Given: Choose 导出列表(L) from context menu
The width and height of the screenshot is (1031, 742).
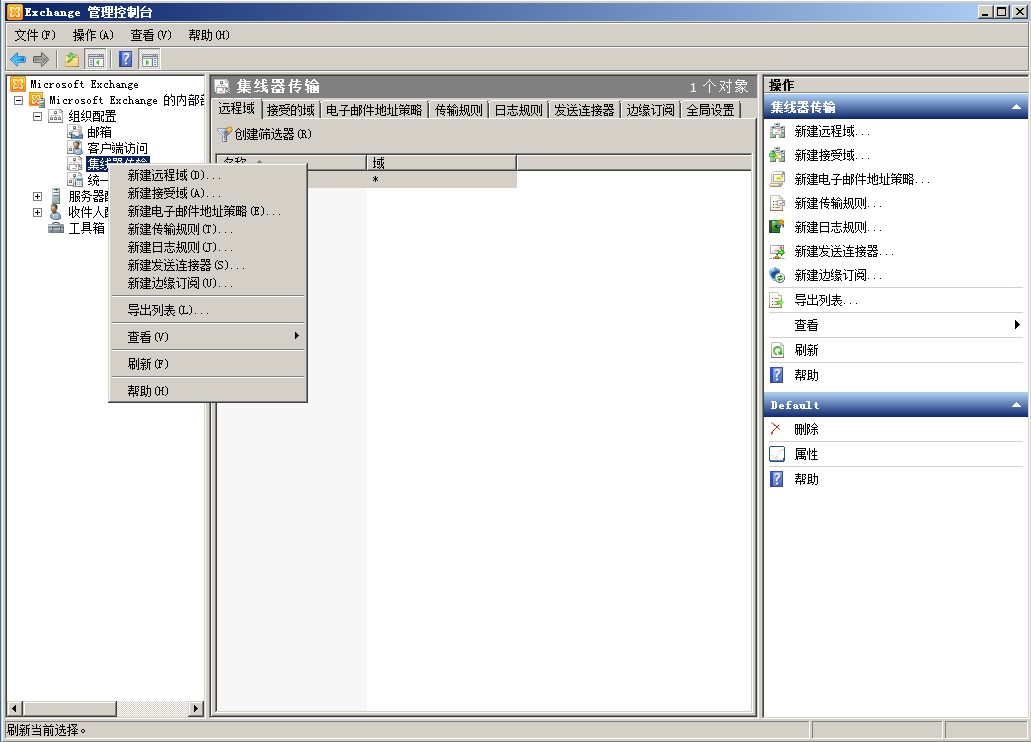Looking at the screenshot, I should coord(208,310).
